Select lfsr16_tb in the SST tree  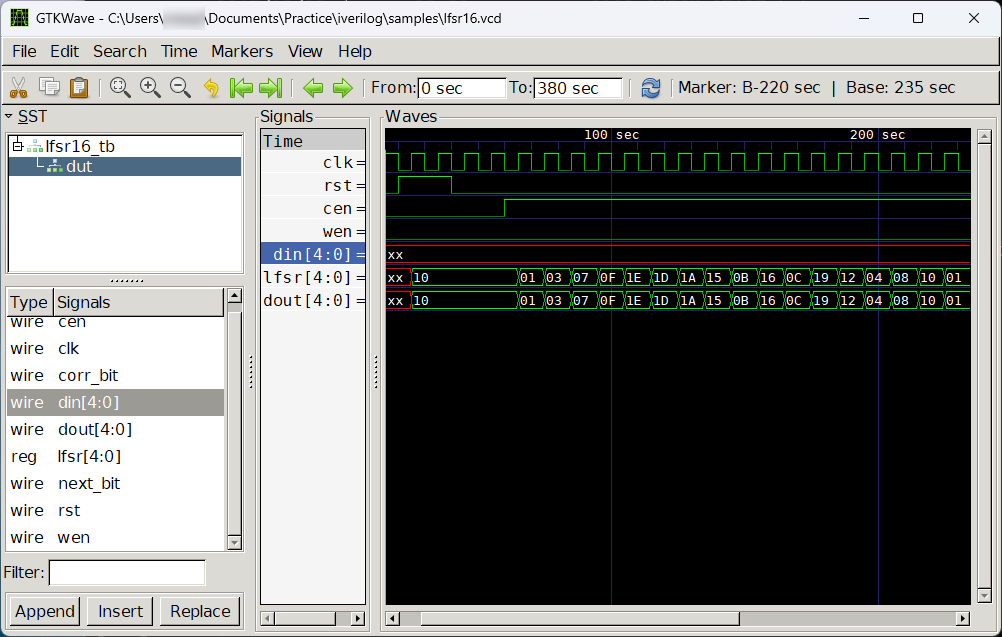click(80, 146)
